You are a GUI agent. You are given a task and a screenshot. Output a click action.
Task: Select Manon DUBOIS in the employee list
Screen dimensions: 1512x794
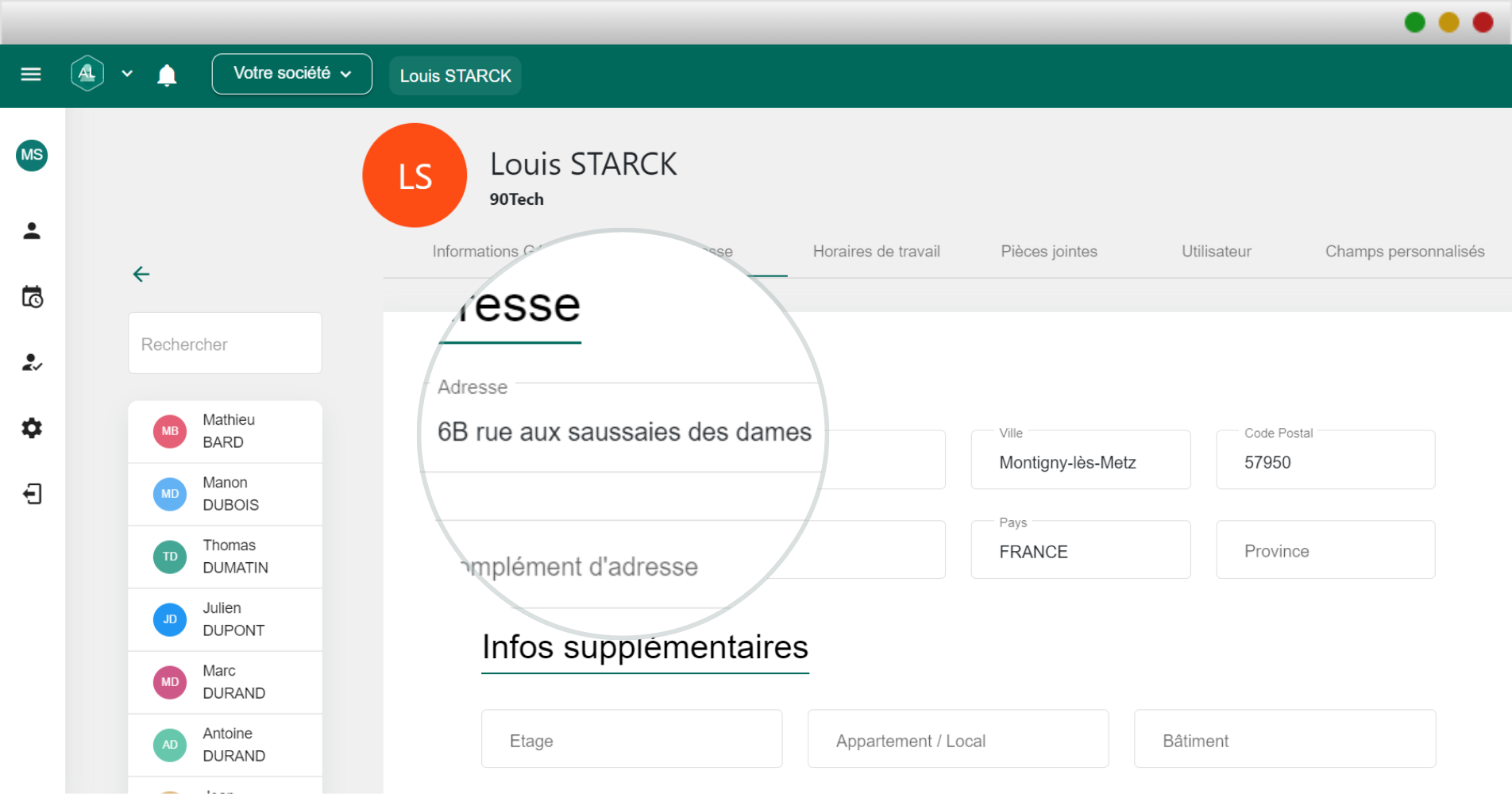(x=225, y=494)
